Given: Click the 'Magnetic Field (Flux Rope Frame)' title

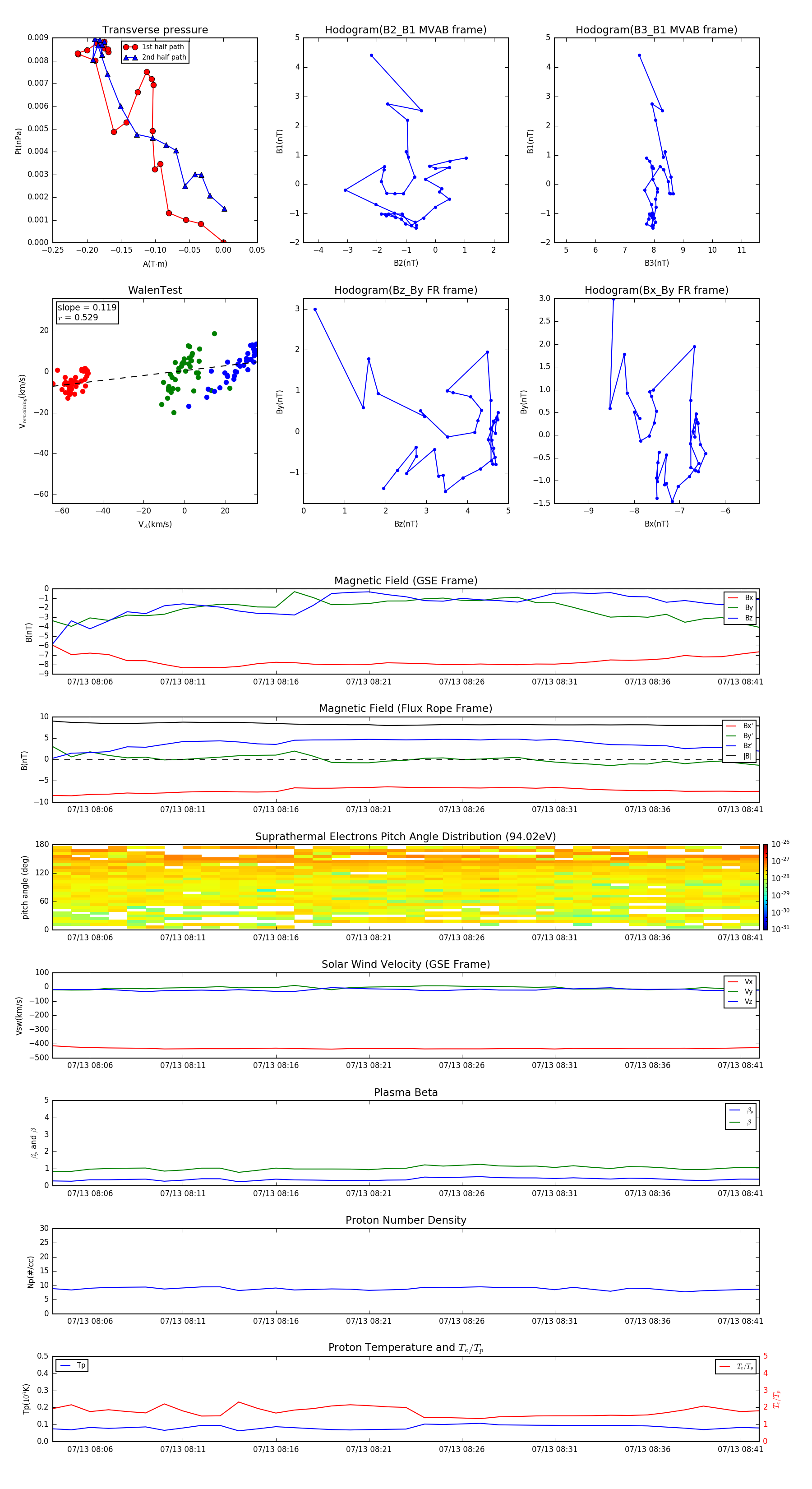Looking at the screenshot, I should [x=406, y=708].
